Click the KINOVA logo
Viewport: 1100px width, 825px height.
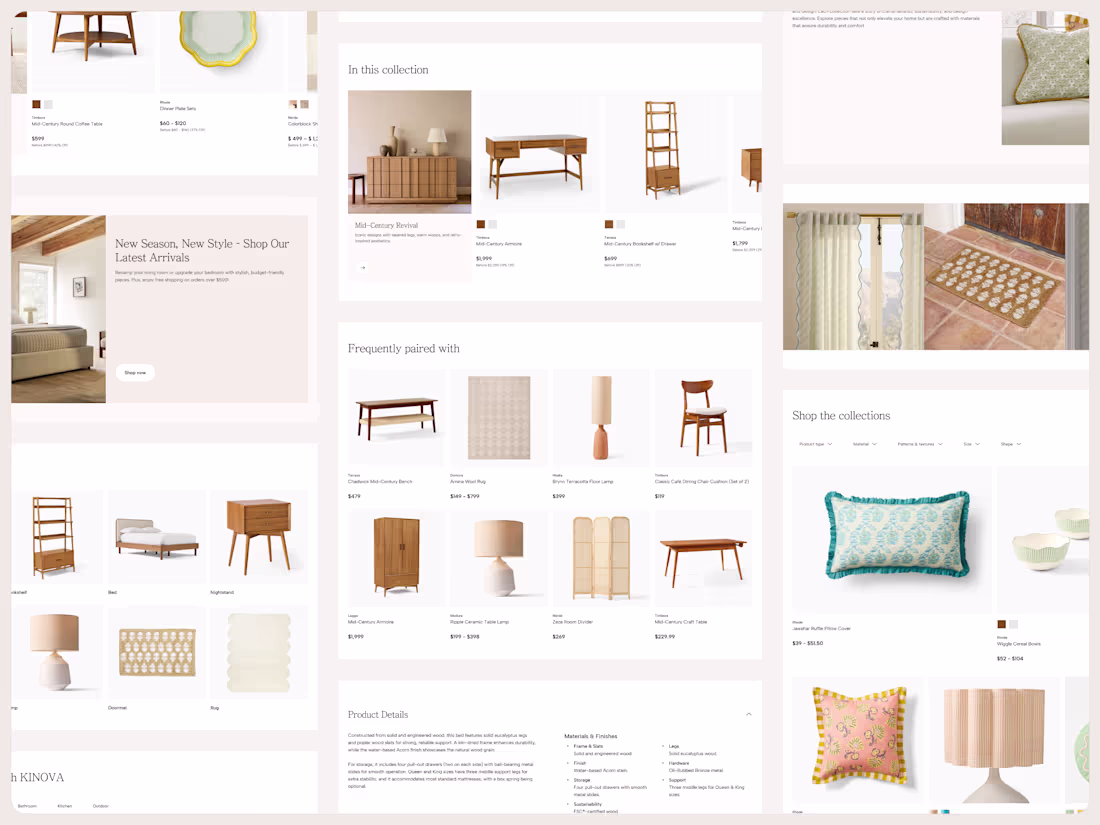point(38,777)
